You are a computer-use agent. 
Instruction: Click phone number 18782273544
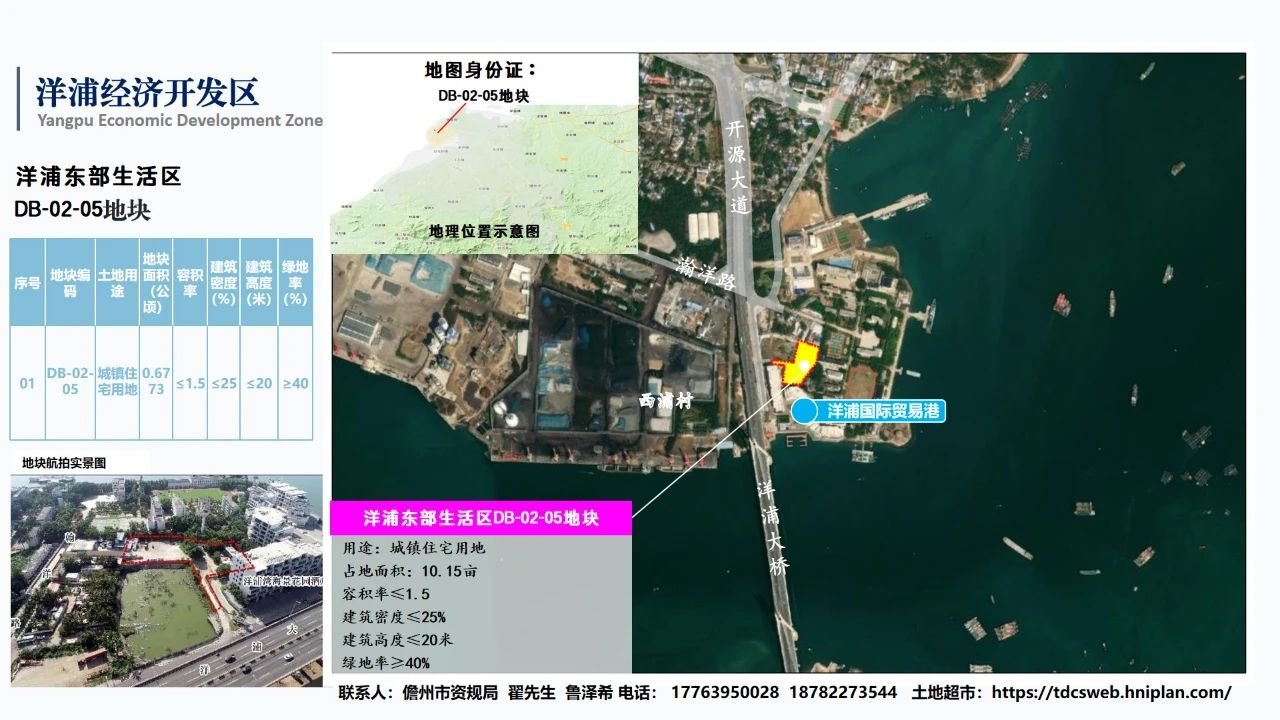point(843,692)
